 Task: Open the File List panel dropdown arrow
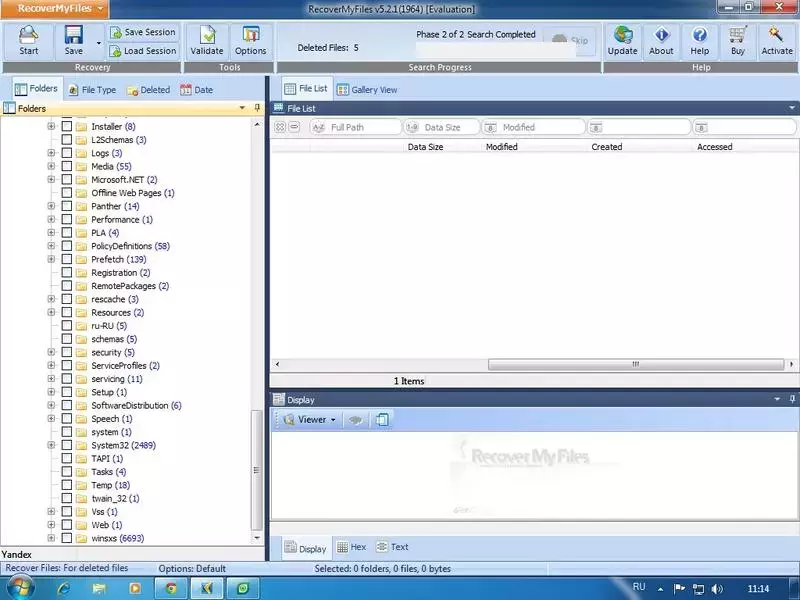click(x=792, y=108)
